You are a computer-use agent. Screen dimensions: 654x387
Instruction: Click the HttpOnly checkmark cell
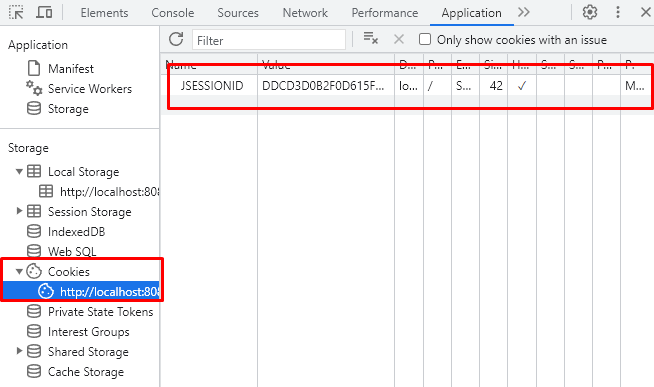click(x=521, y=86)
